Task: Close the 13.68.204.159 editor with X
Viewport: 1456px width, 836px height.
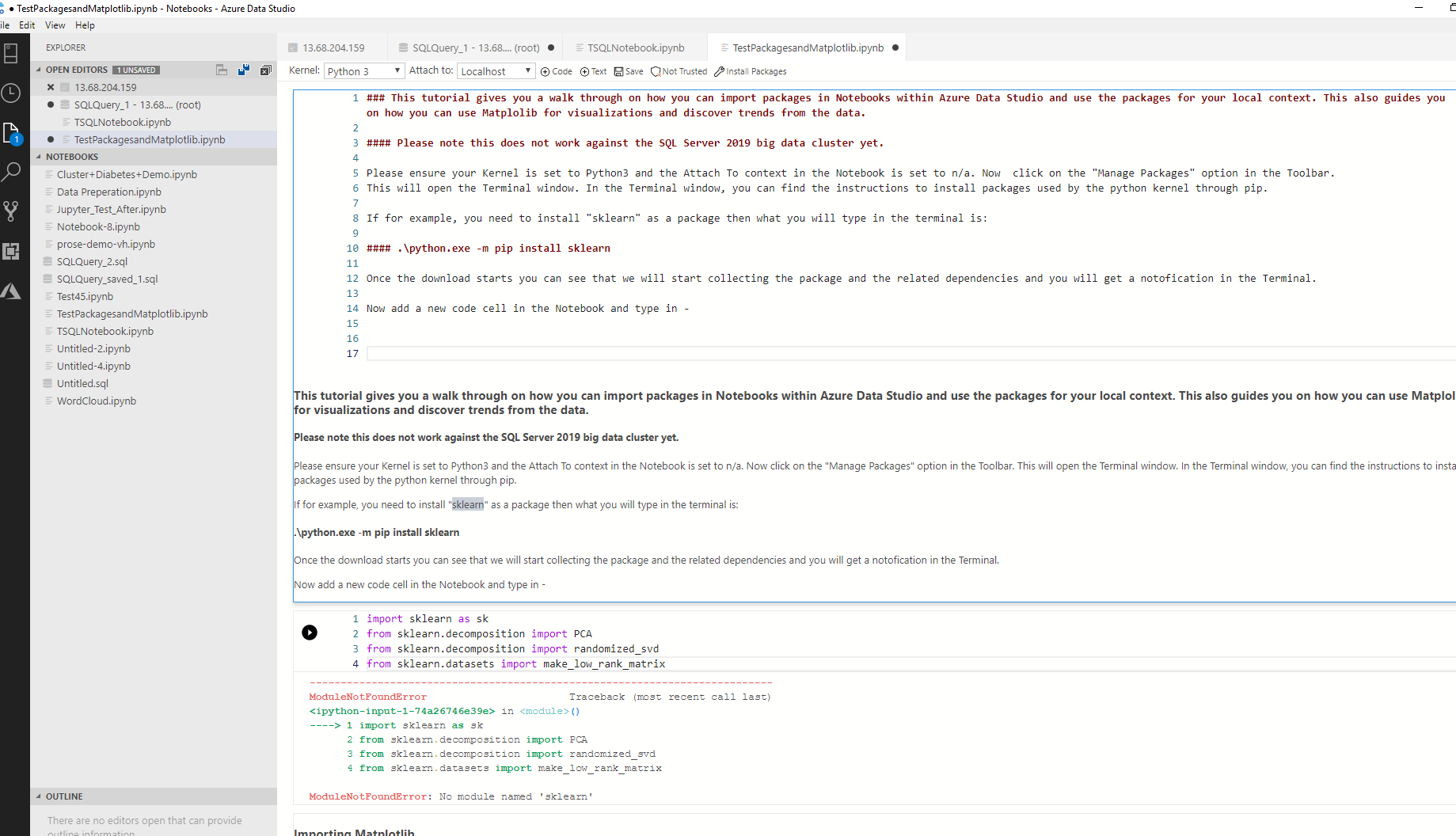Action: pyautogui.click(x=51, y=87)
